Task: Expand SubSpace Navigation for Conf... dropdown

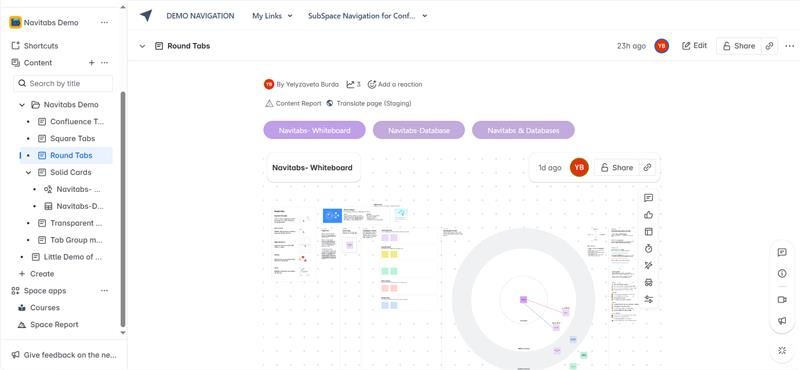Action: [x=367, y=16]
